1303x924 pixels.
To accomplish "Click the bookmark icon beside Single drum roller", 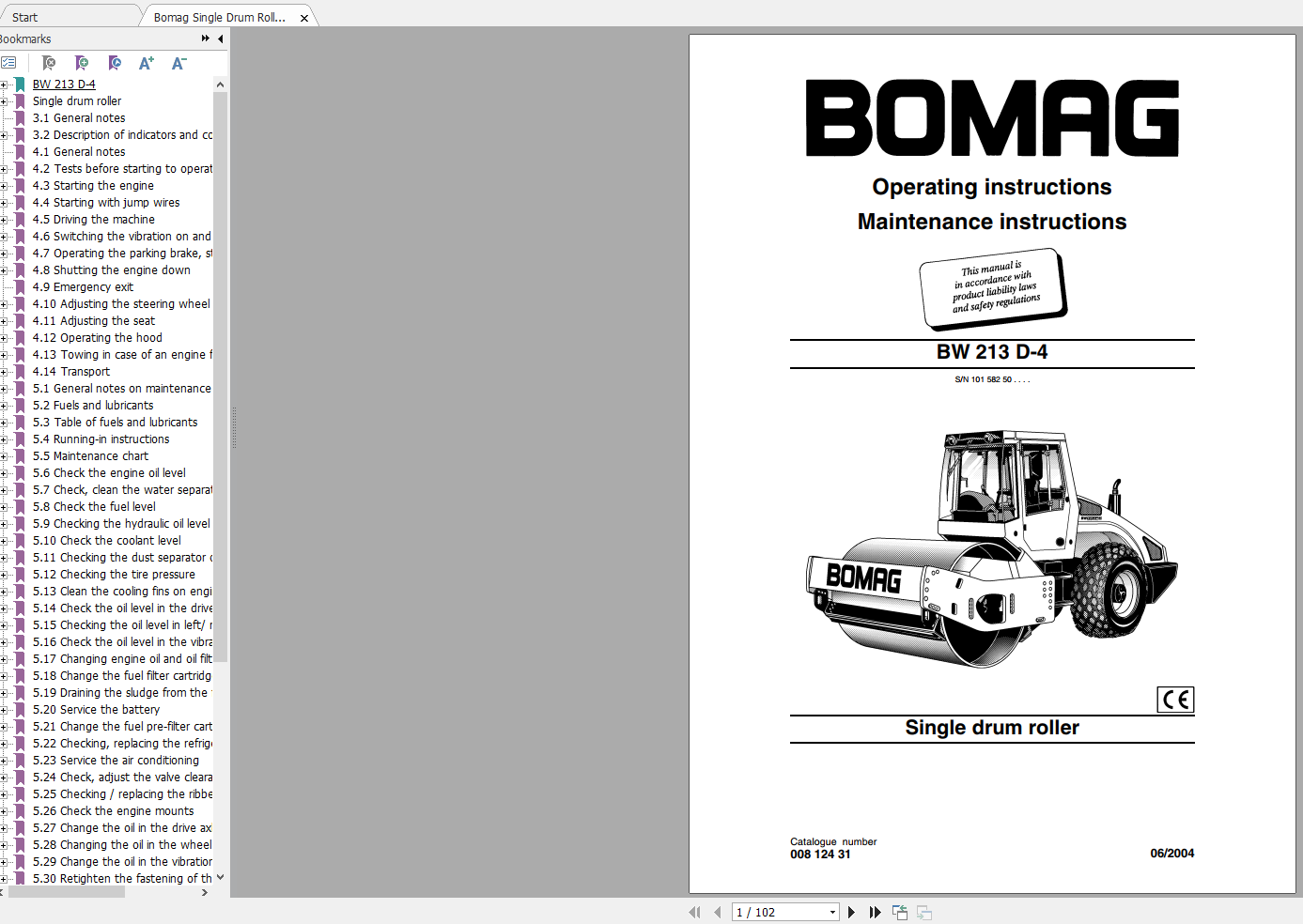I will point(20,101).
